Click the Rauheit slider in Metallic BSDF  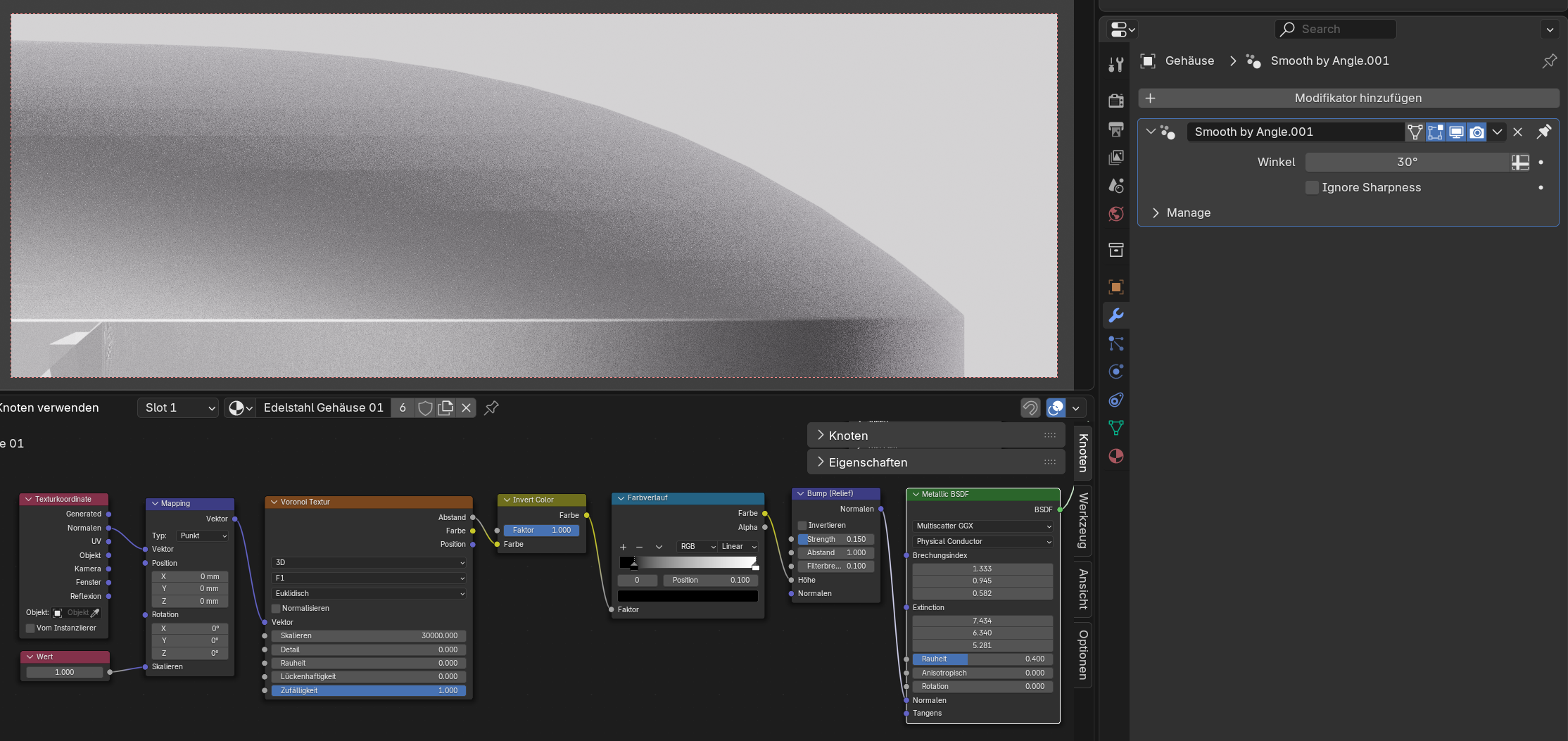[x=982, y=659]
